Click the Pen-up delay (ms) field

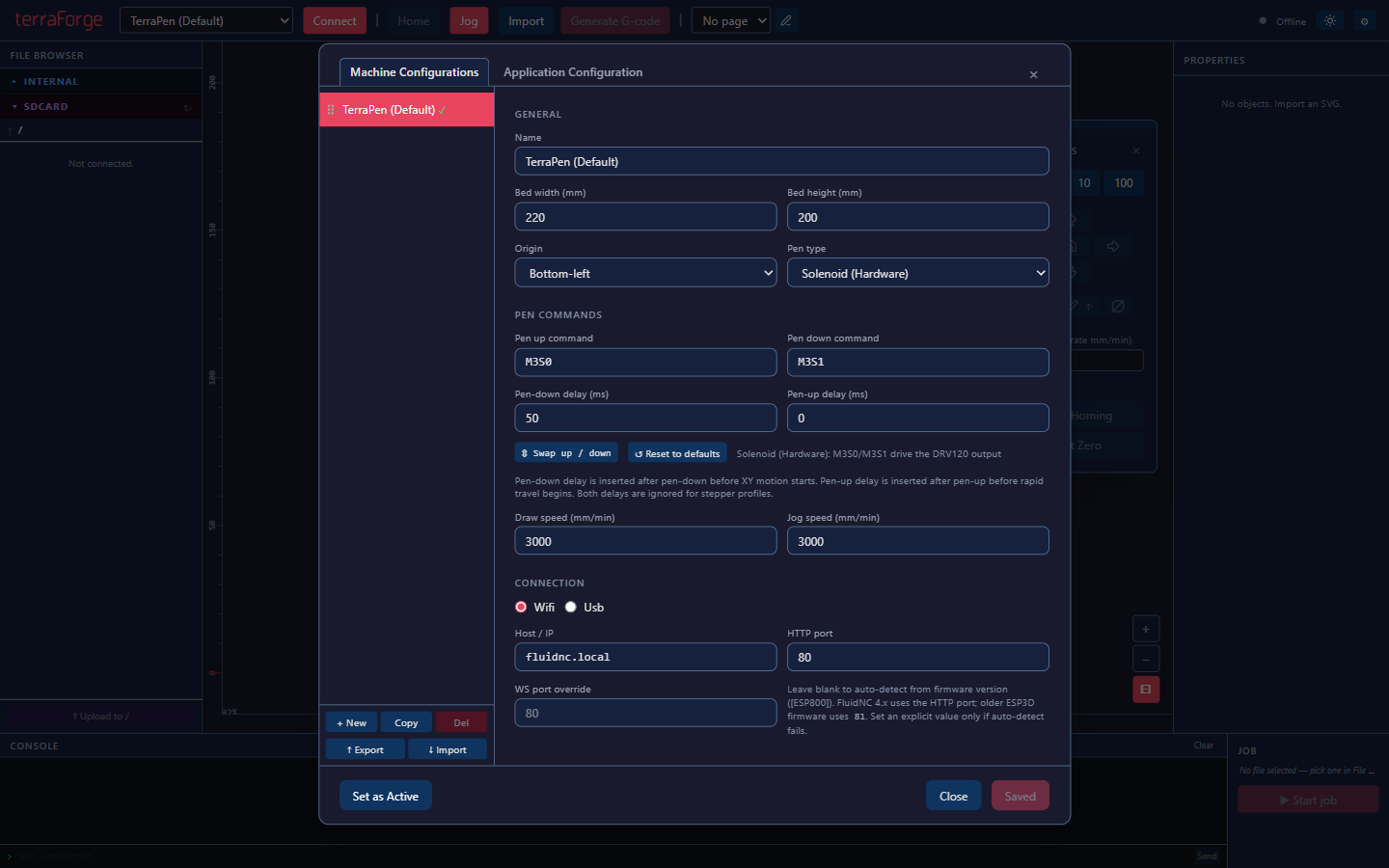[918, 418]
